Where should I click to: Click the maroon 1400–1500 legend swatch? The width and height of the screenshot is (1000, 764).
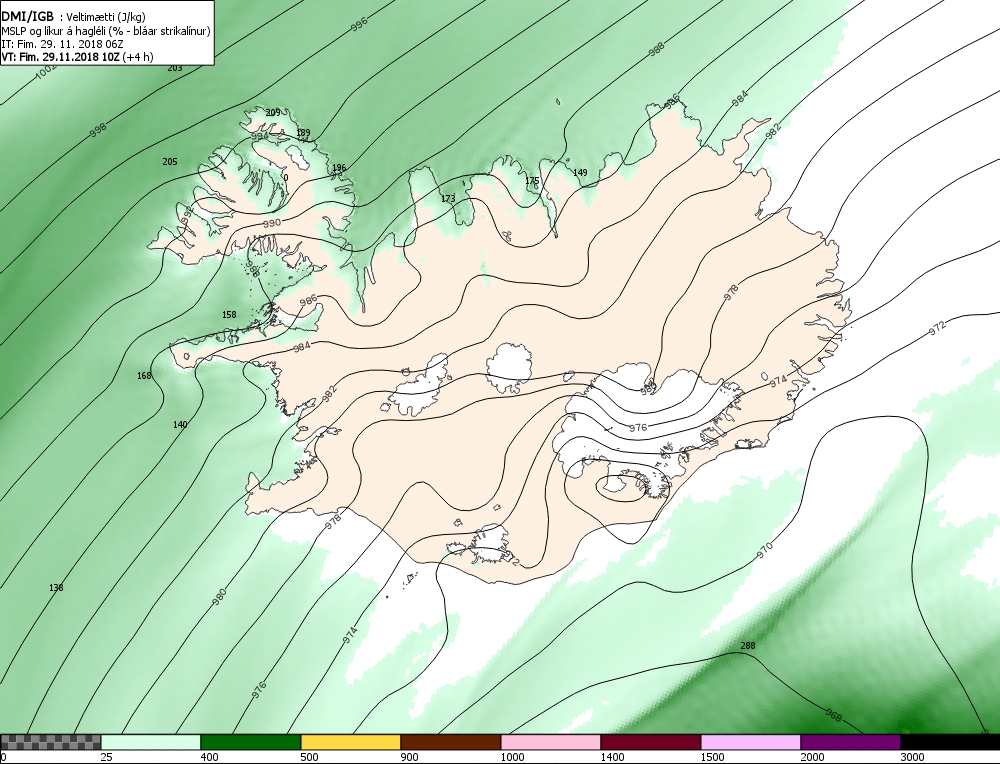651,742
